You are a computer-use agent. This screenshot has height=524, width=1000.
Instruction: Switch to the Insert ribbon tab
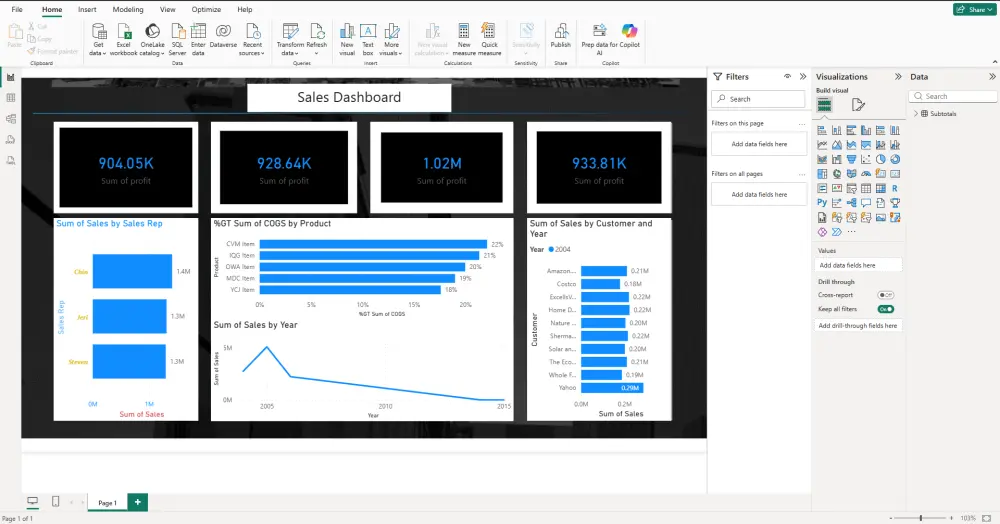pos(87,10)
